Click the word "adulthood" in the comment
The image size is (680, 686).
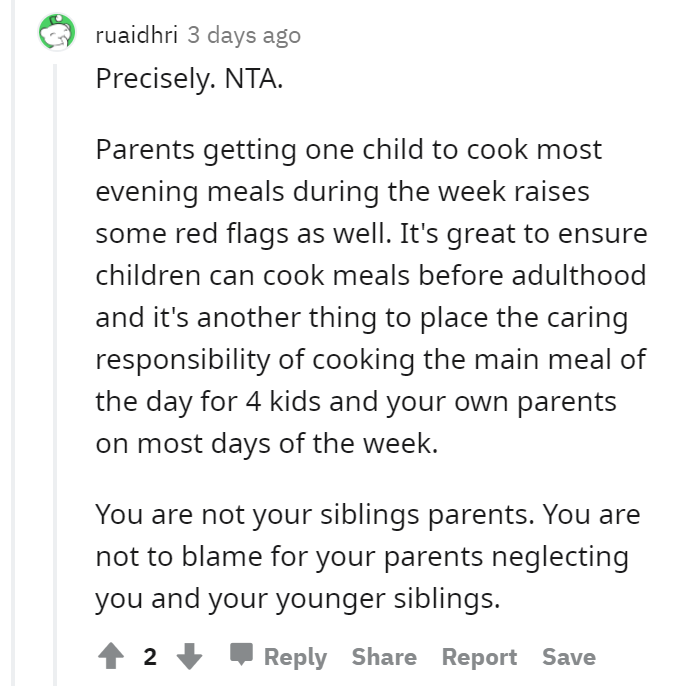579,275
